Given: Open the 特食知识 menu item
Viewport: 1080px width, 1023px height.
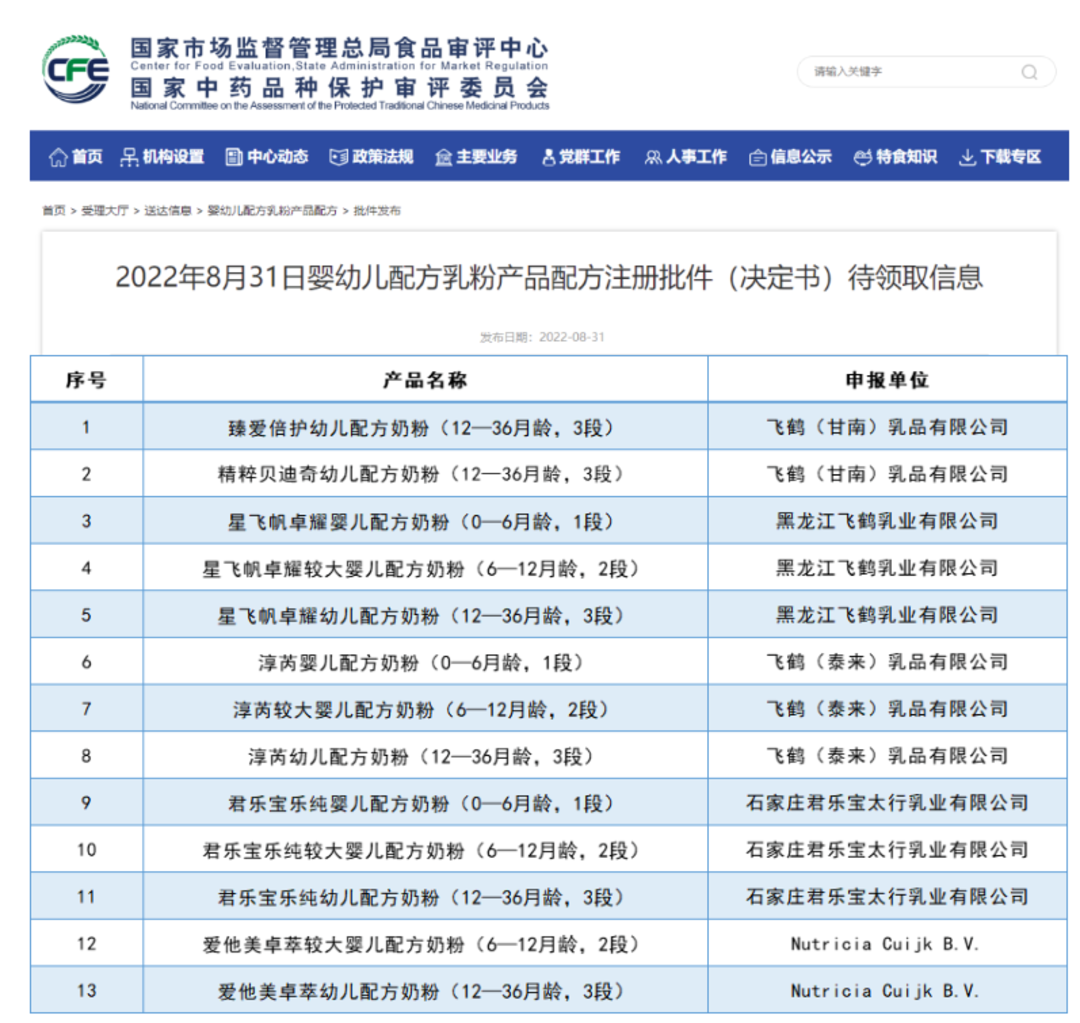Looking at the screenshot, I should [906, 157].
